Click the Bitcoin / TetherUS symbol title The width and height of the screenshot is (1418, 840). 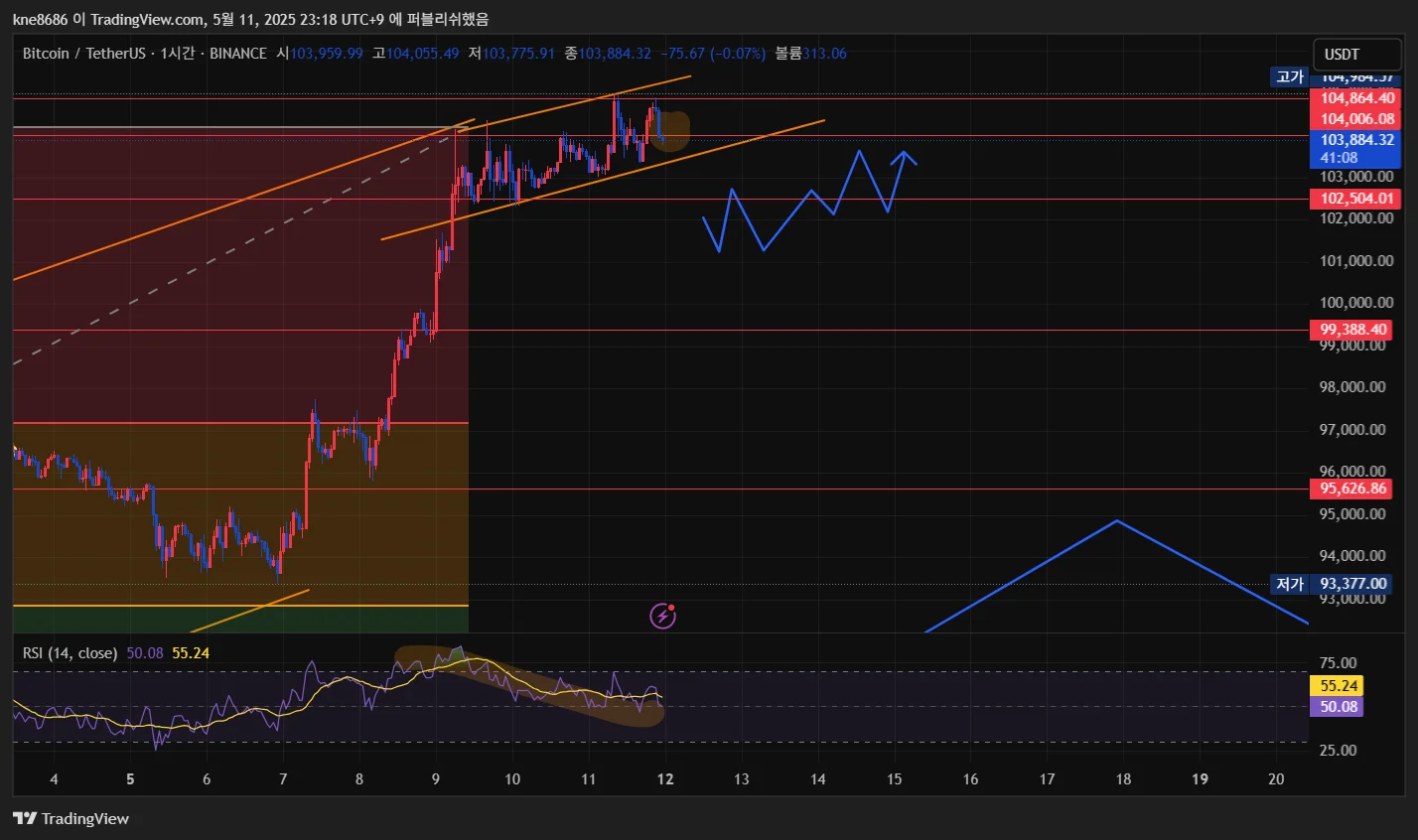pos(83,54)
